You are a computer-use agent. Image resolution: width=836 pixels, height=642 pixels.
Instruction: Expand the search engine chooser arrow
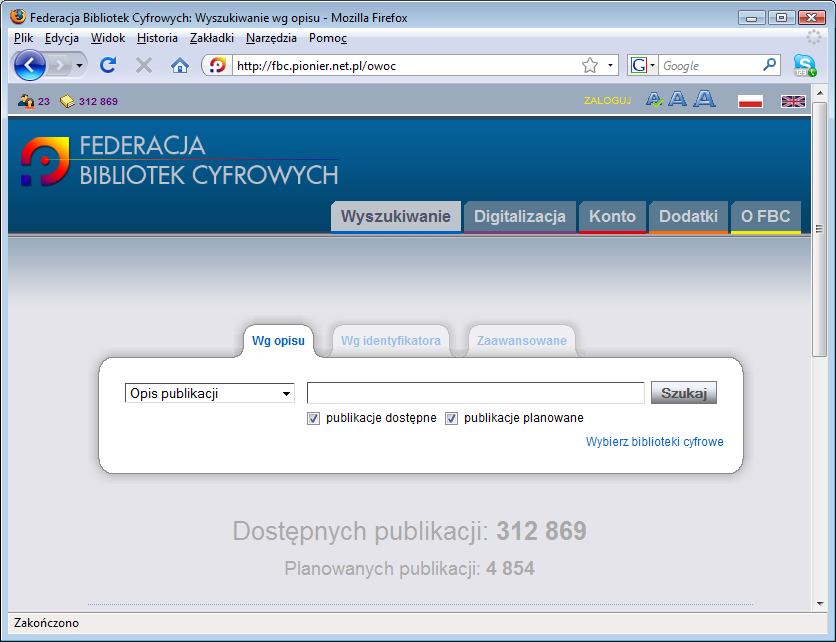point(653,66)
